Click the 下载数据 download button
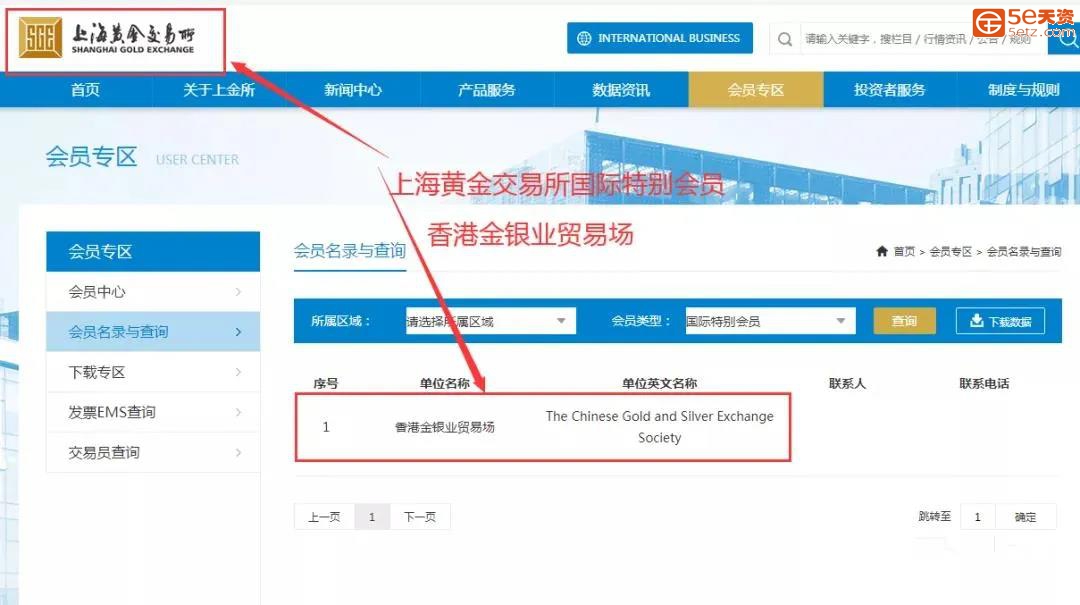 click(1000, 321)
